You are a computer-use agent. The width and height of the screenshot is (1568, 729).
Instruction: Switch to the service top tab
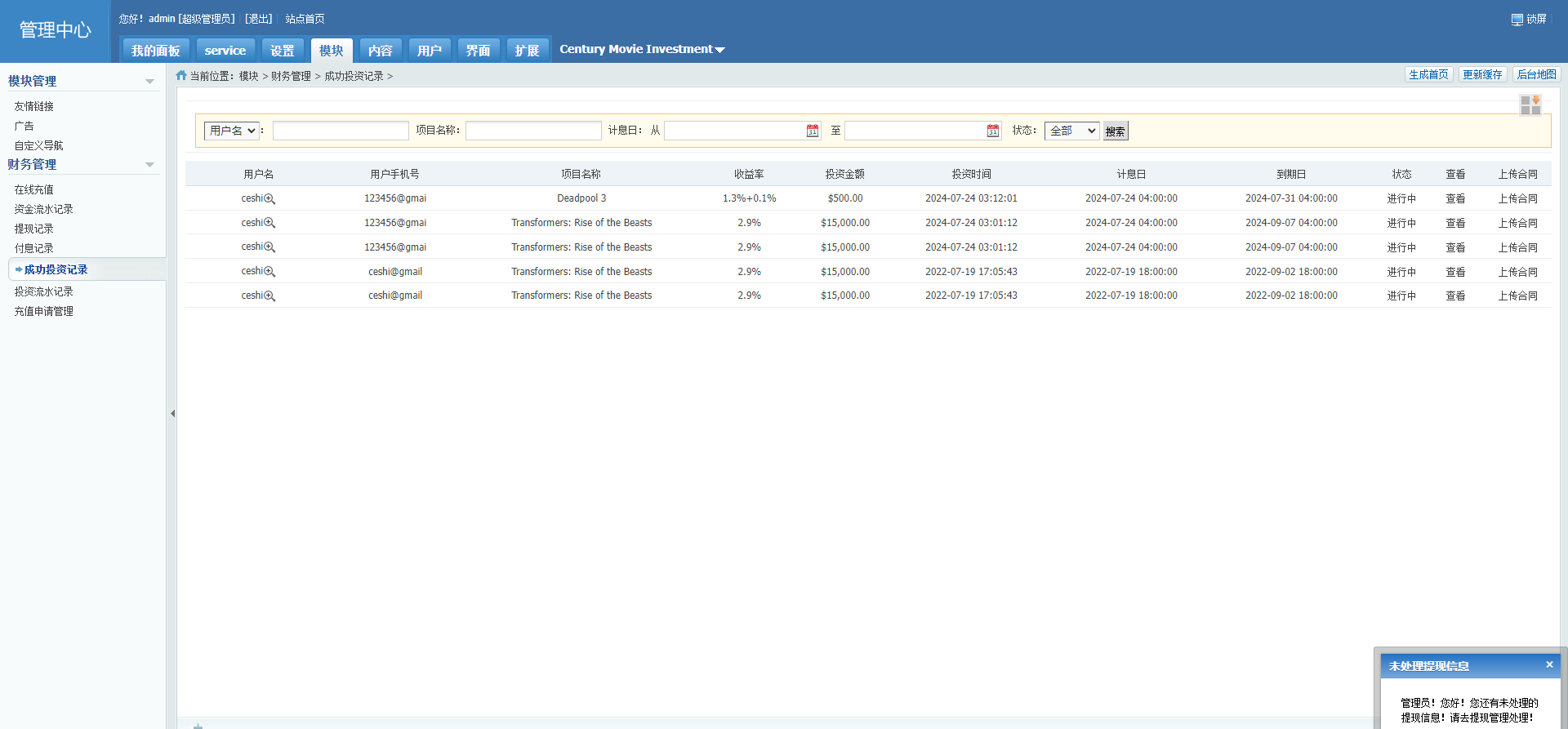point(225,51)
